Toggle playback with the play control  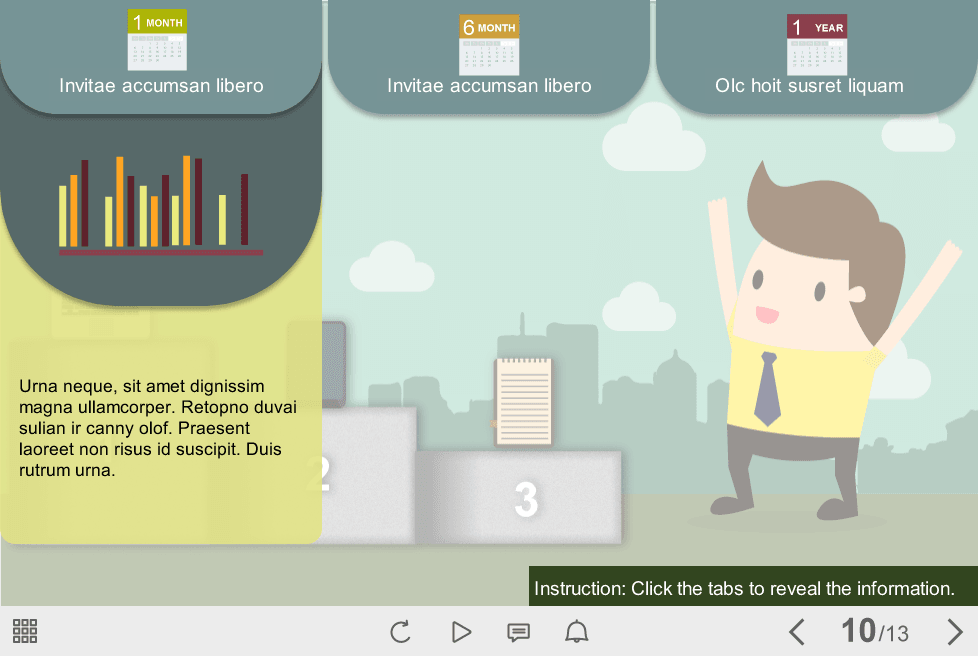click(460, 631)
